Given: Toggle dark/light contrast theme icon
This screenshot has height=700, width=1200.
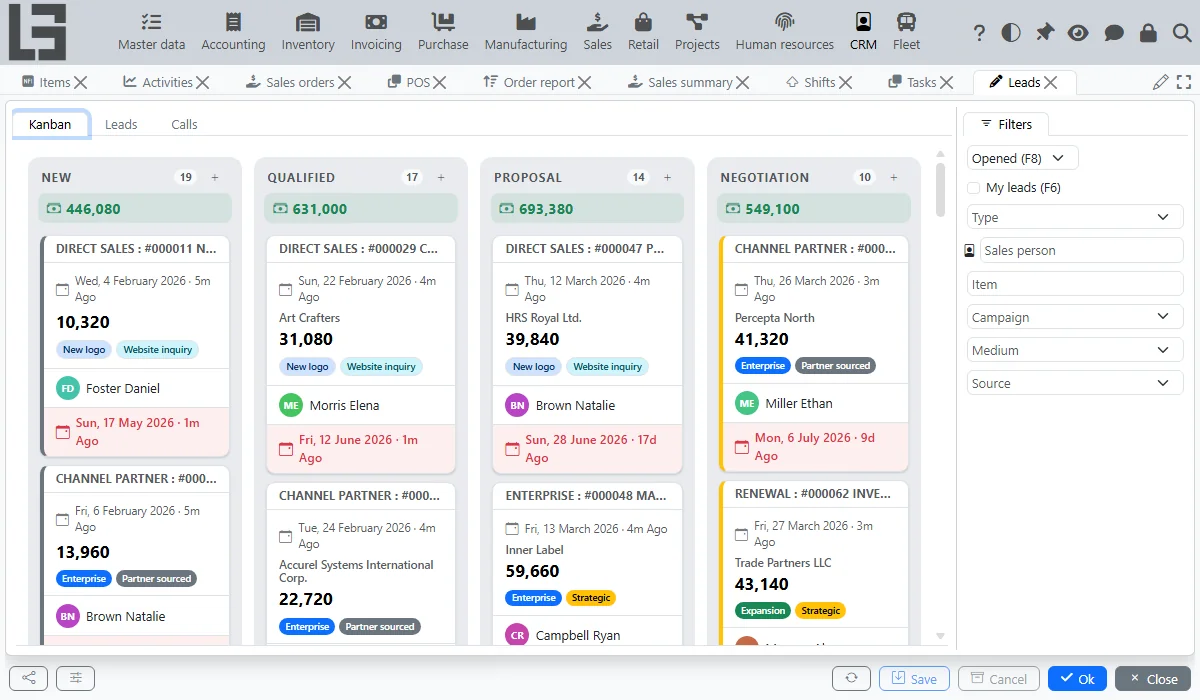Looking at the screenshot, I should pos(1011,33).
